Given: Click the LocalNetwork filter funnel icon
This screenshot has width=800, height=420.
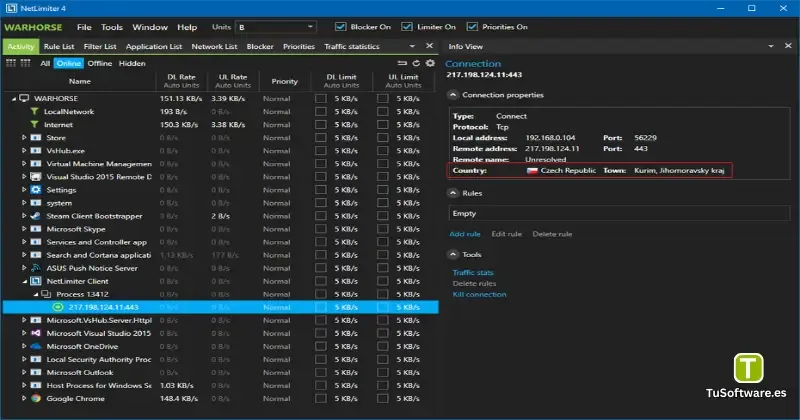Looking at the screenshot, I should coord(34,111).
